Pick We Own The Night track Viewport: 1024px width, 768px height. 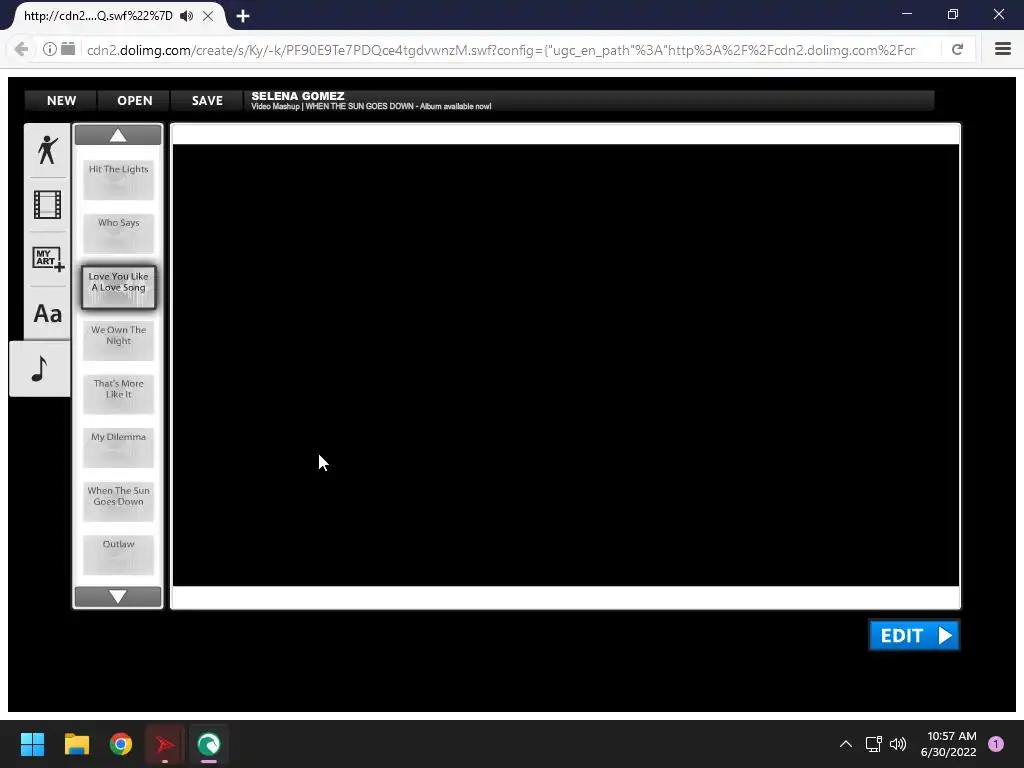[118, 340]
